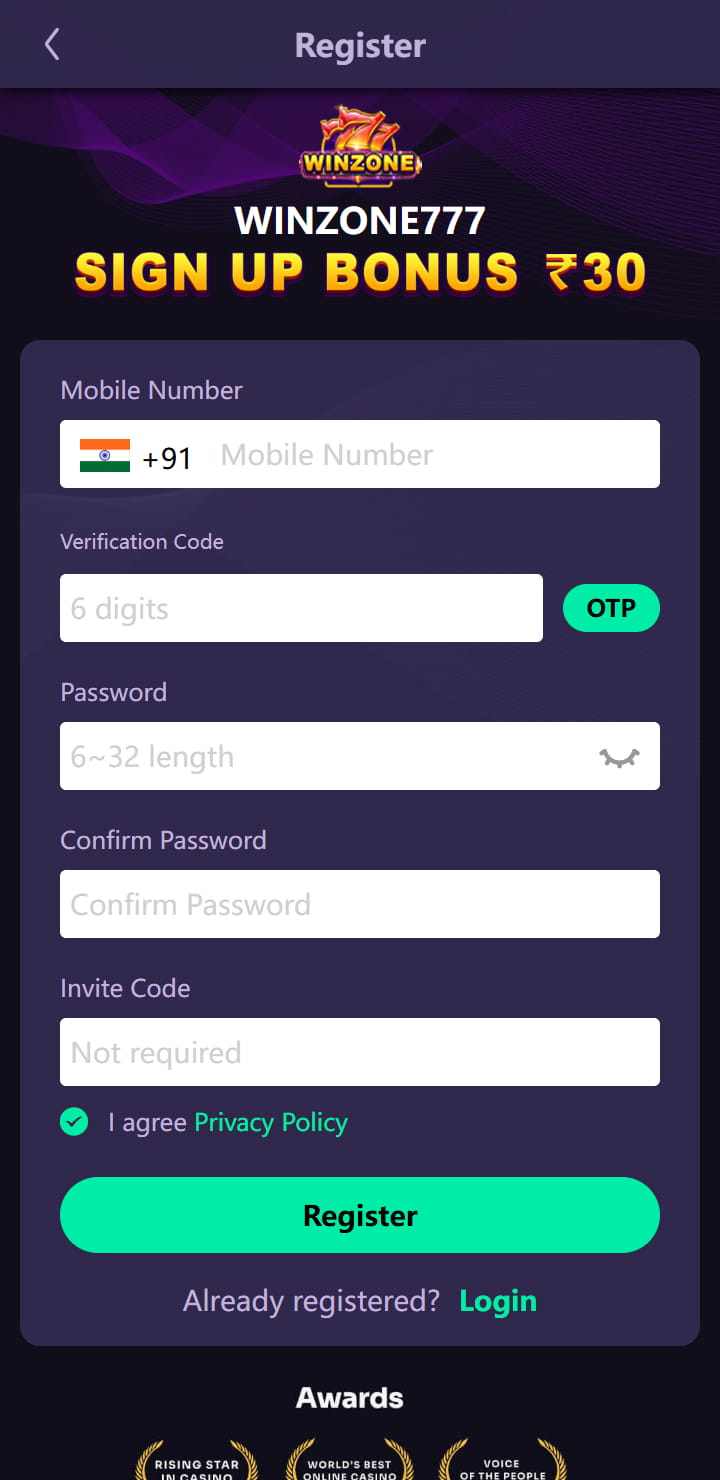720x1480 pixels.
Task: Click the Confirm Password input field
Action: [x=360, y=904]
